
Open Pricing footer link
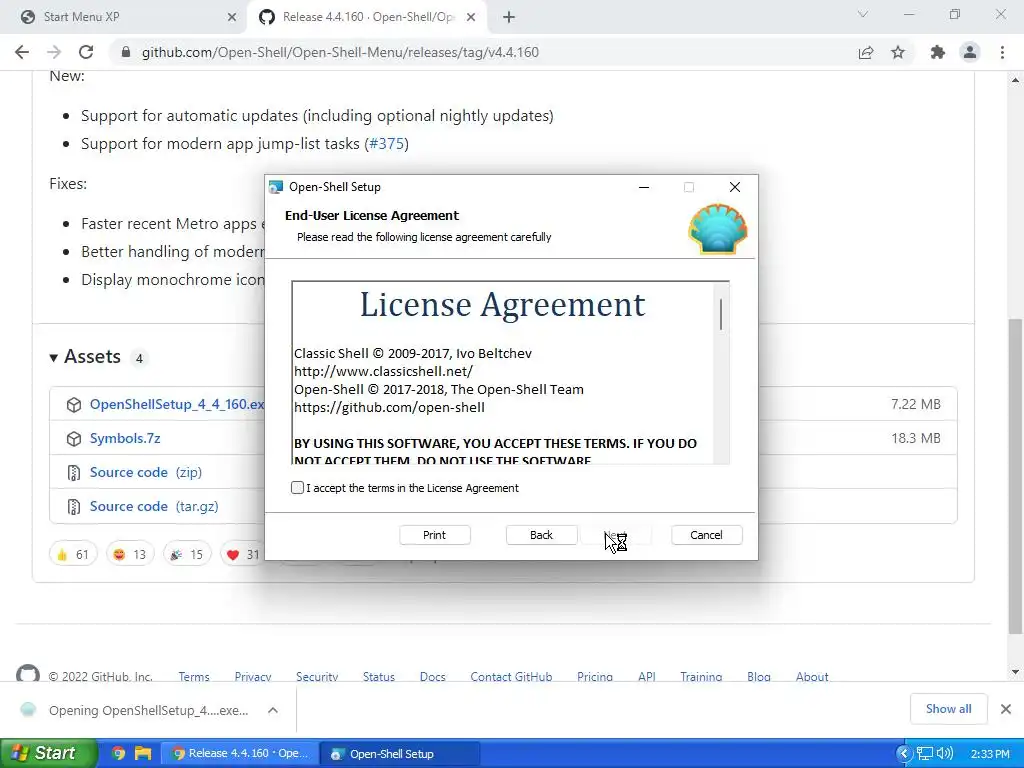595,677
